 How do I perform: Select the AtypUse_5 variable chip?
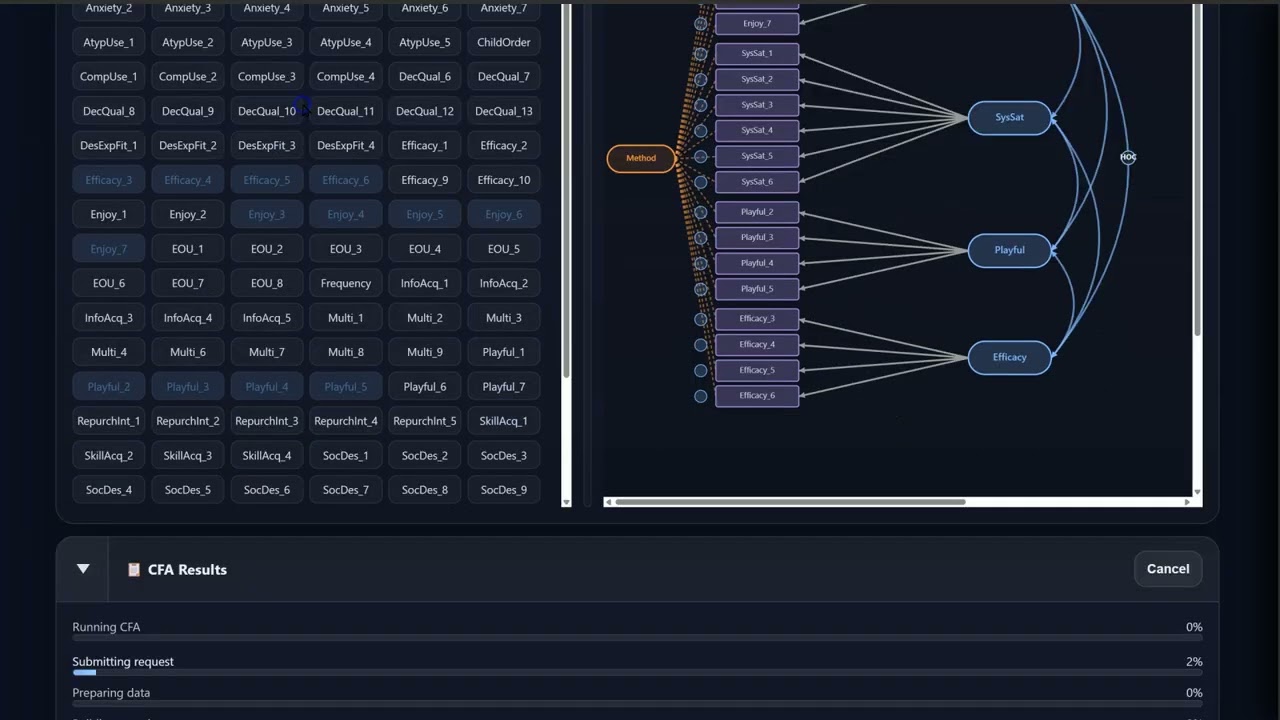point(425,42)
